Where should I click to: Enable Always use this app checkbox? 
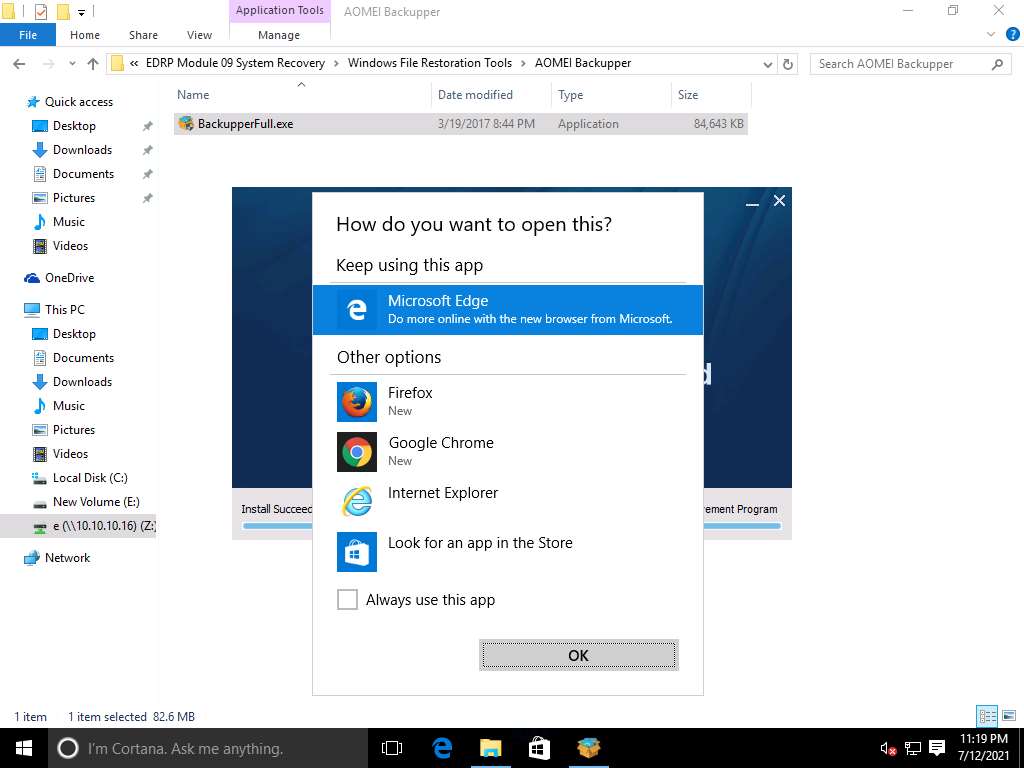point(347,600)
